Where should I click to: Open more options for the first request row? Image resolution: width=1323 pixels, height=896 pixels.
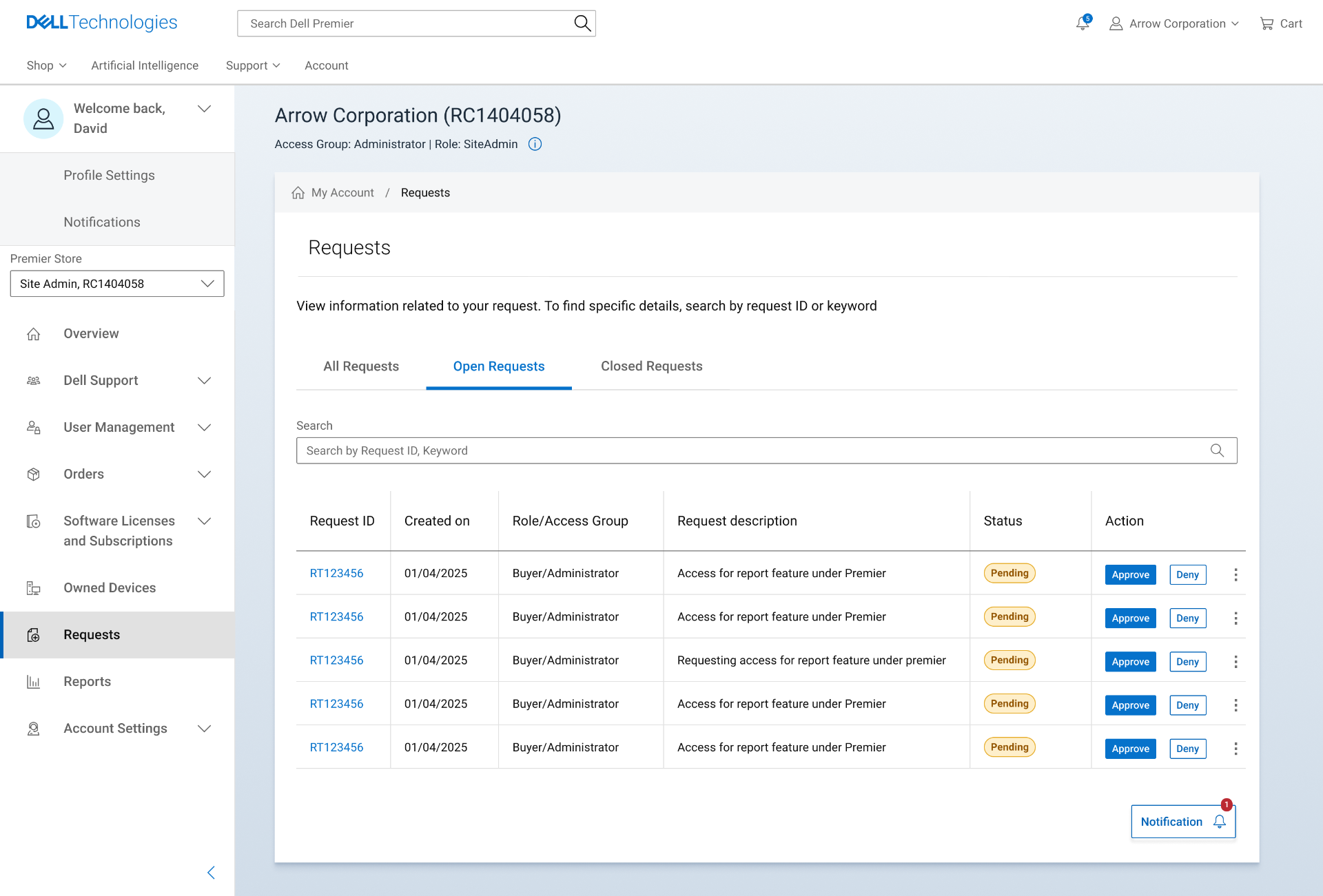click(1235, 574)
